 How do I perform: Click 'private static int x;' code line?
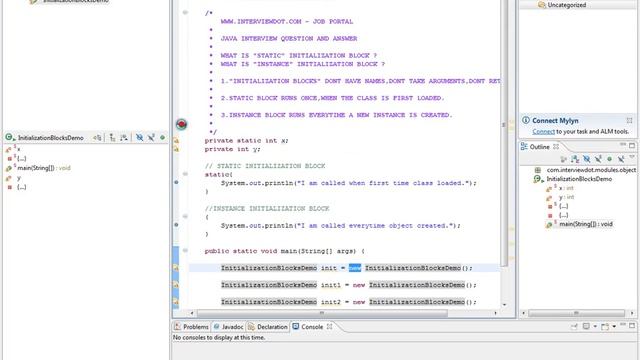click(x=247, y=140)
